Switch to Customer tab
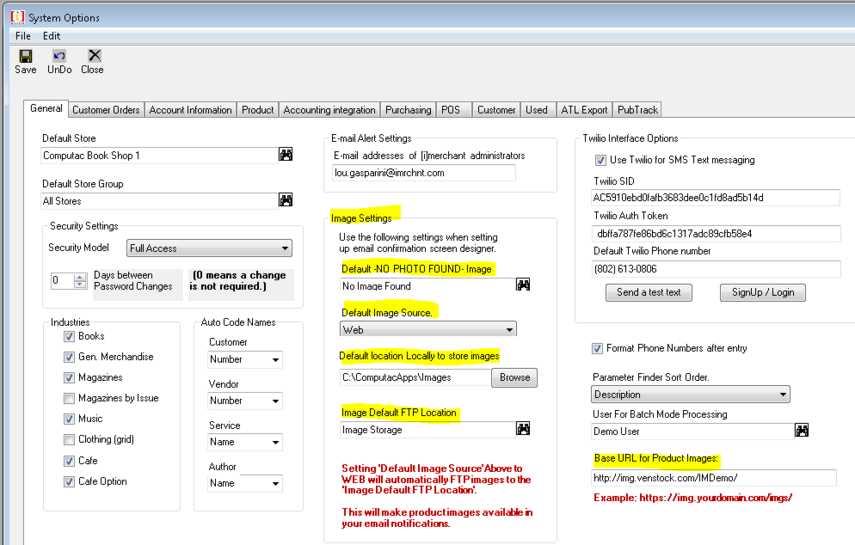Screen dimensions: 855x545 tap(496, 110)
